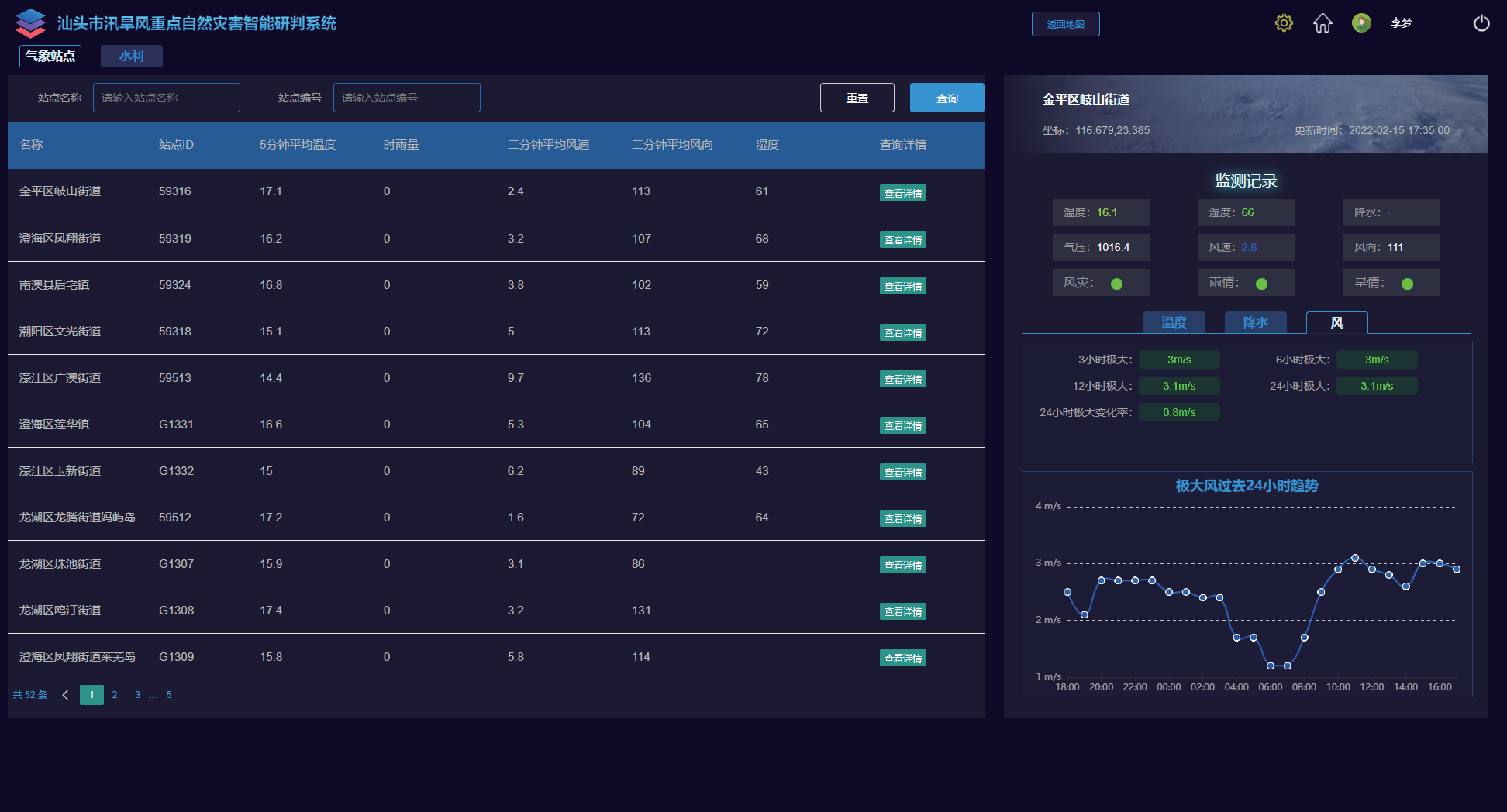The height and width of the screenshot is (812, 1507).
Task: Switch to the 降水 chart tab
Action: pos(1255,322)
